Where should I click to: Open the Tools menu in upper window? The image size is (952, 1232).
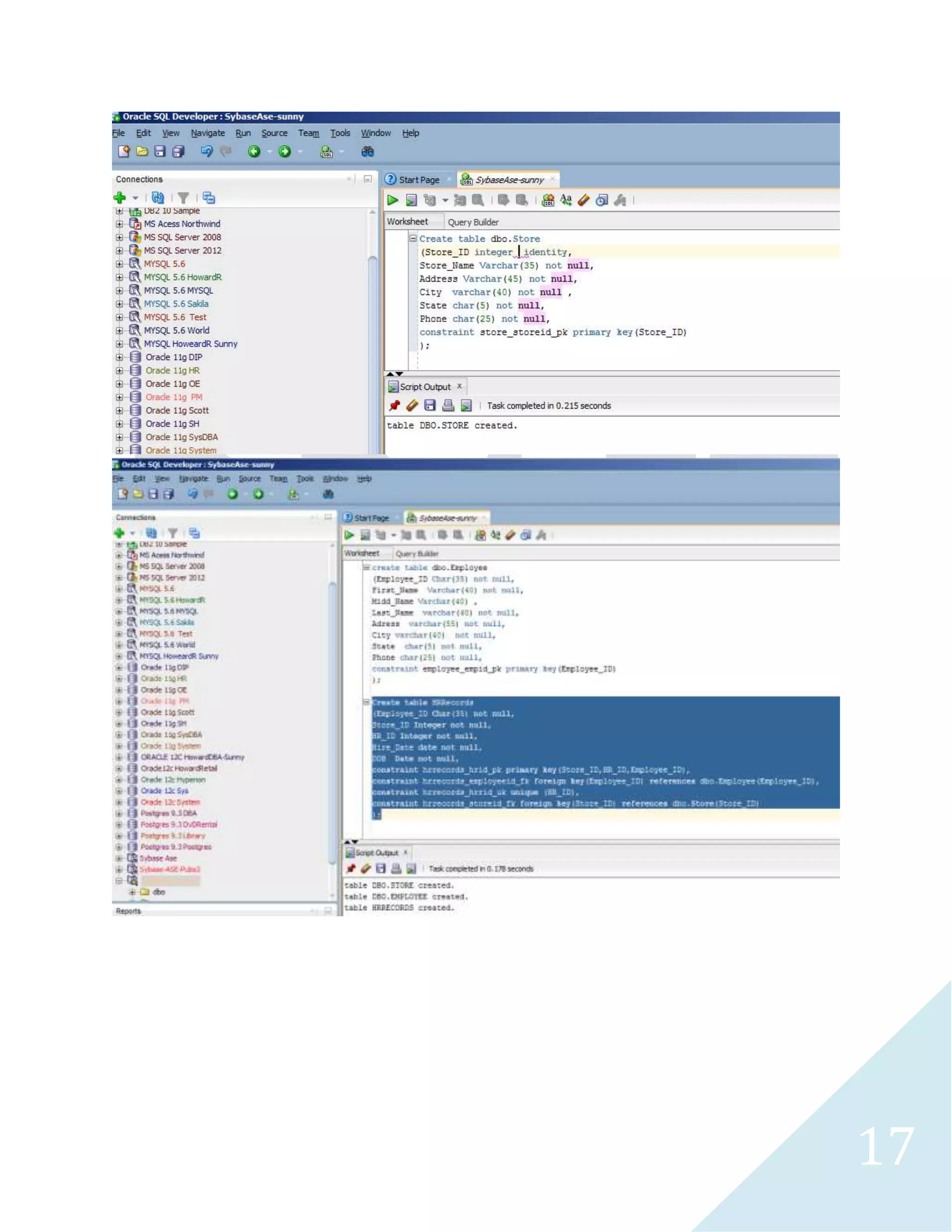click(340, 133)
